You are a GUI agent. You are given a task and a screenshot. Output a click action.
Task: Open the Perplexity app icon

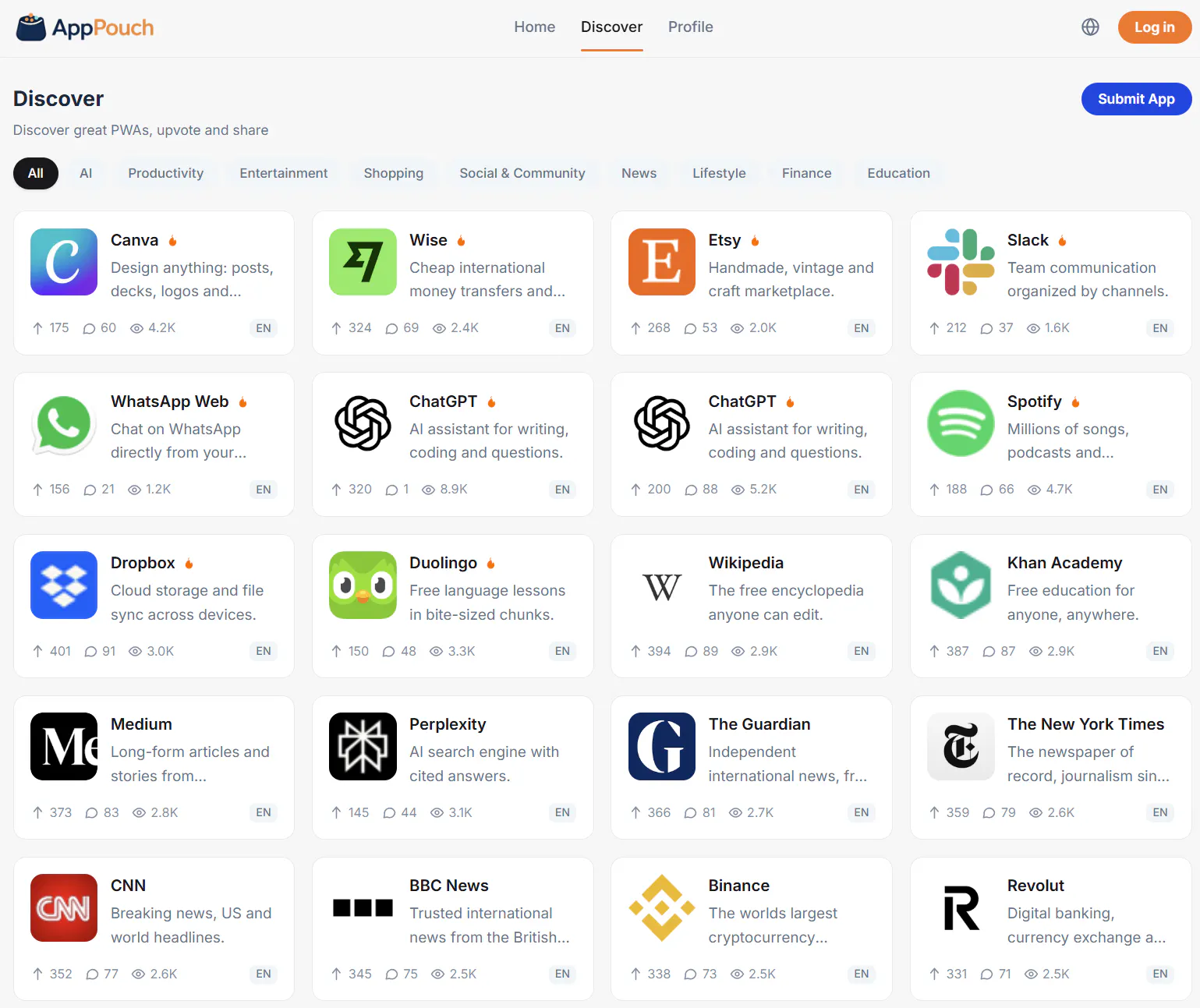click(x=363, y=746)
